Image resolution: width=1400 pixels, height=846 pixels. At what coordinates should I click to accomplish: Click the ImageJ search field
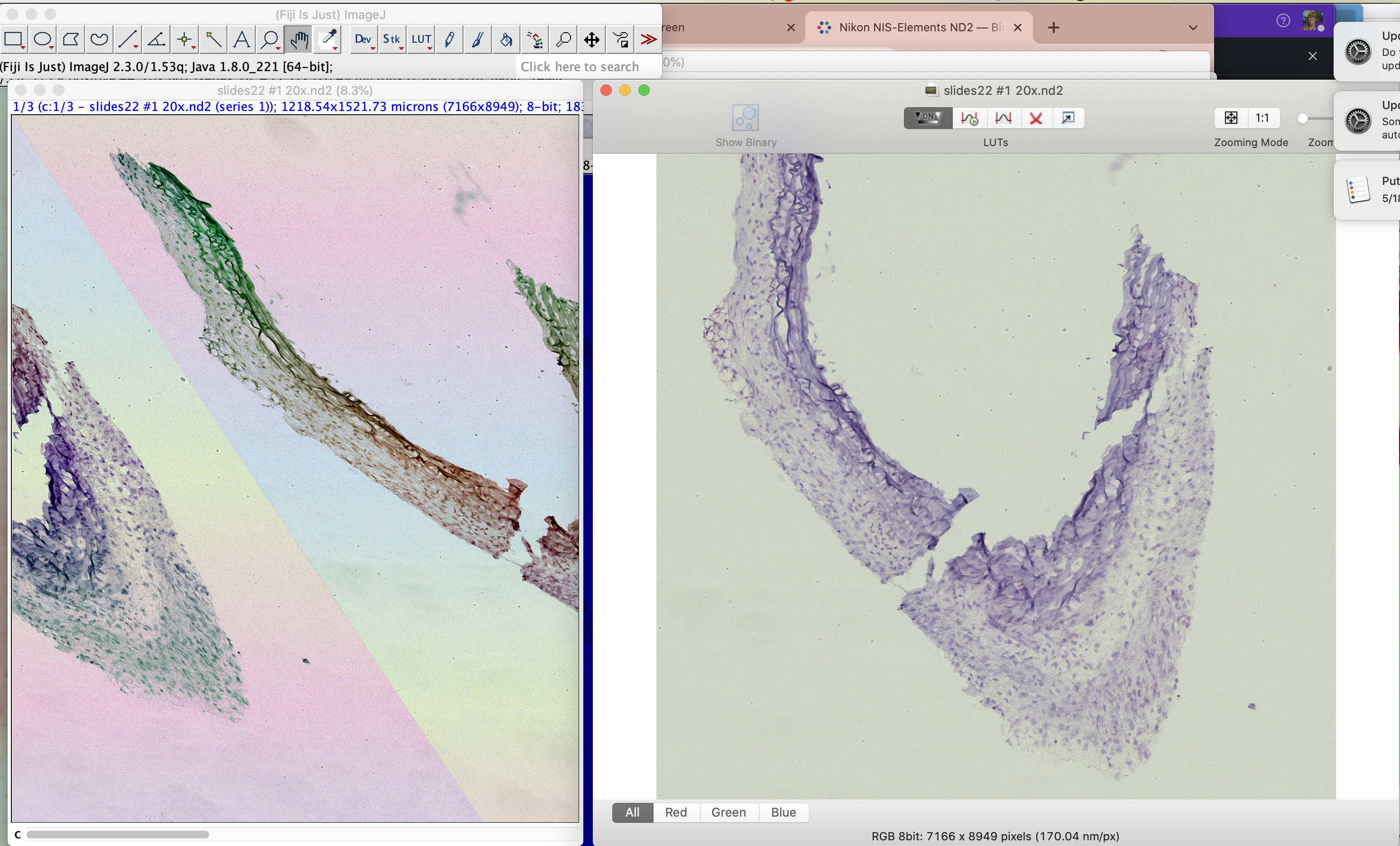(x=580, y=66)
